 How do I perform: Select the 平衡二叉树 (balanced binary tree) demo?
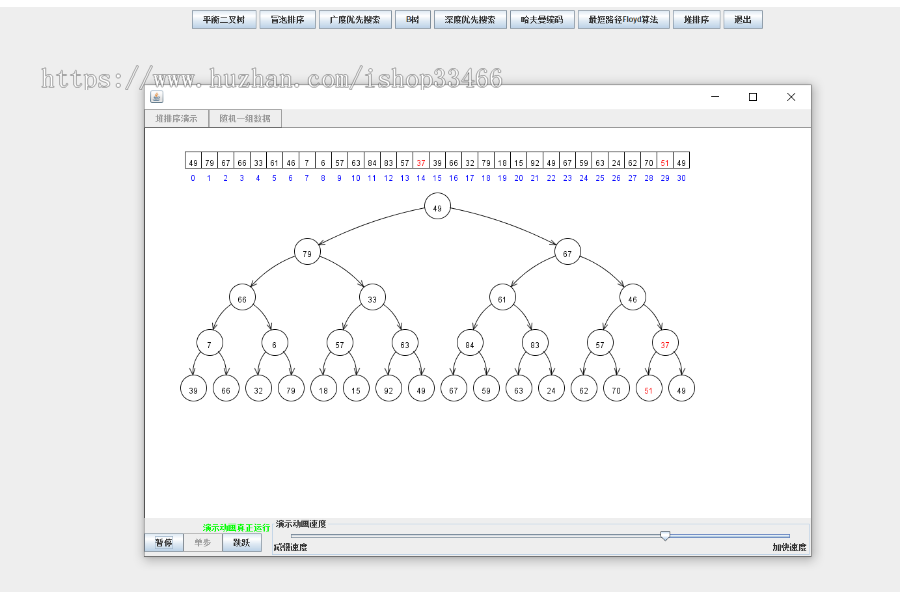[x=224, y=19]
